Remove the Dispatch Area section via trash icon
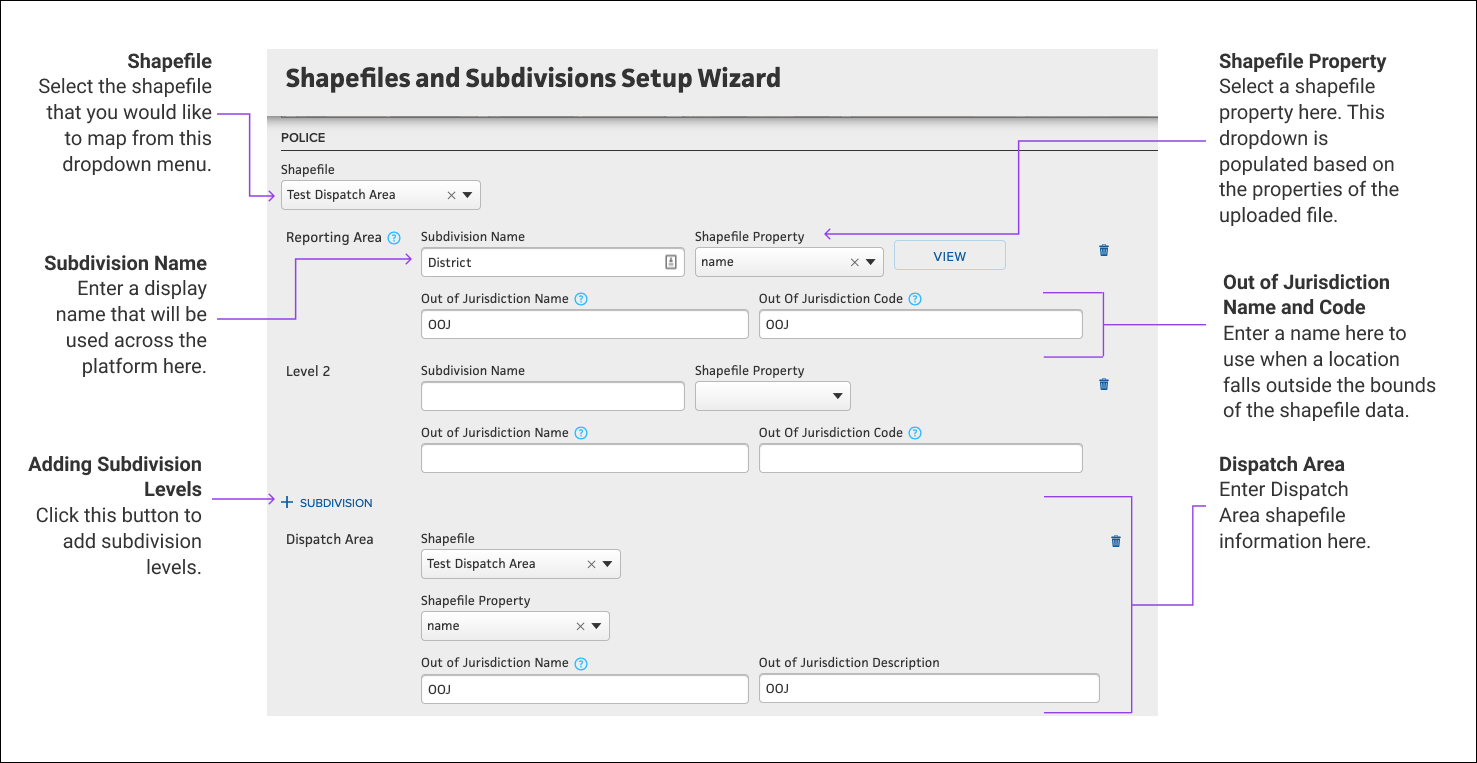The height and width of the screenshot is (763, 1477). pyautogui.click(x=1116, y=541)
